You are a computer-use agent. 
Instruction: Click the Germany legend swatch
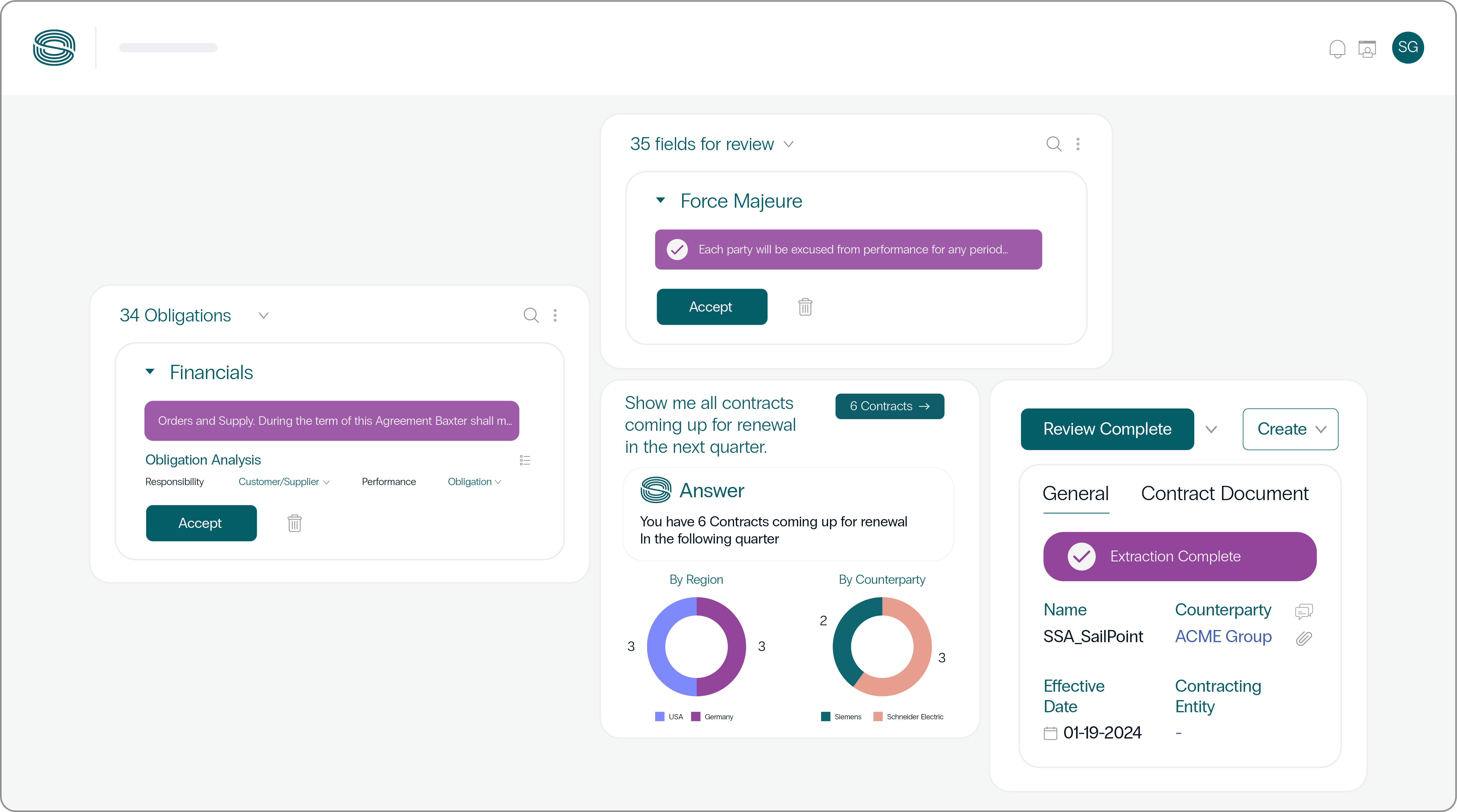[x=696, y=716]
